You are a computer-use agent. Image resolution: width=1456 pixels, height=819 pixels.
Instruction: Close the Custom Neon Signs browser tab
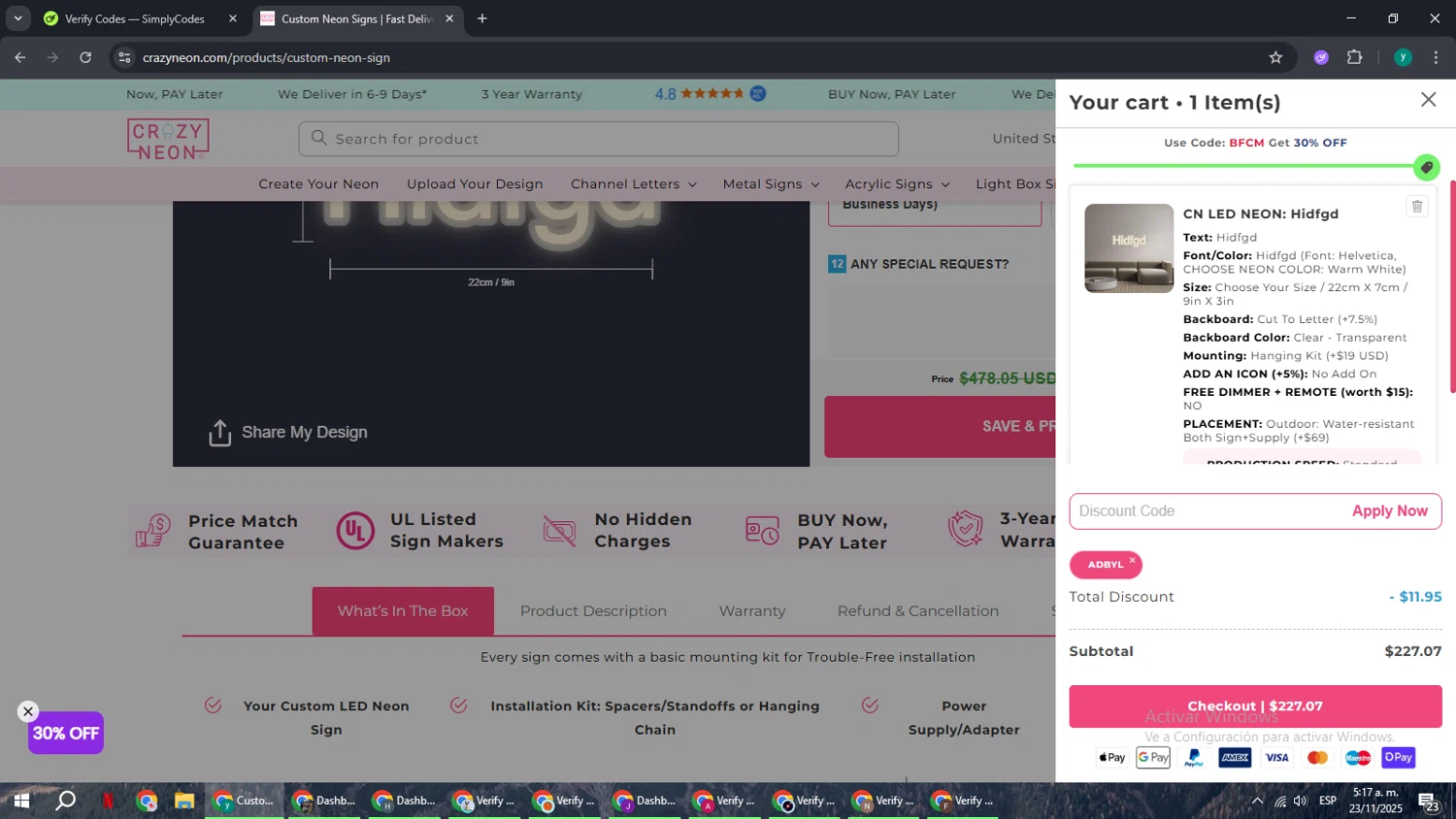449,18
